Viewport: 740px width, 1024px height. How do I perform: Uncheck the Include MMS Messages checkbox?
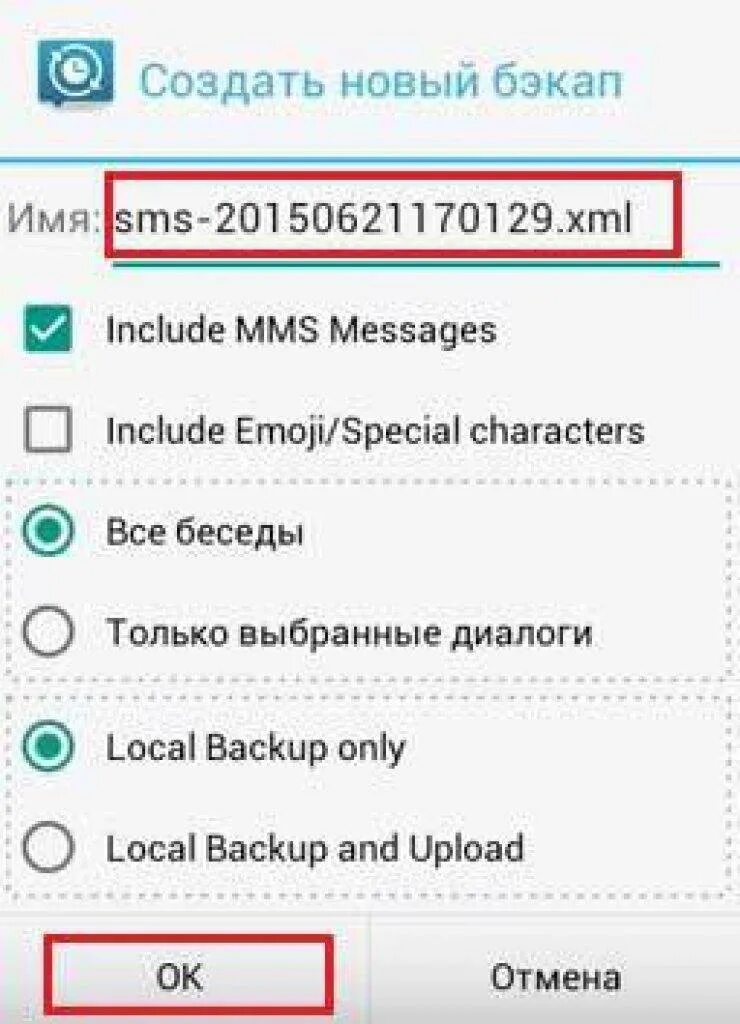coord(48,328)
